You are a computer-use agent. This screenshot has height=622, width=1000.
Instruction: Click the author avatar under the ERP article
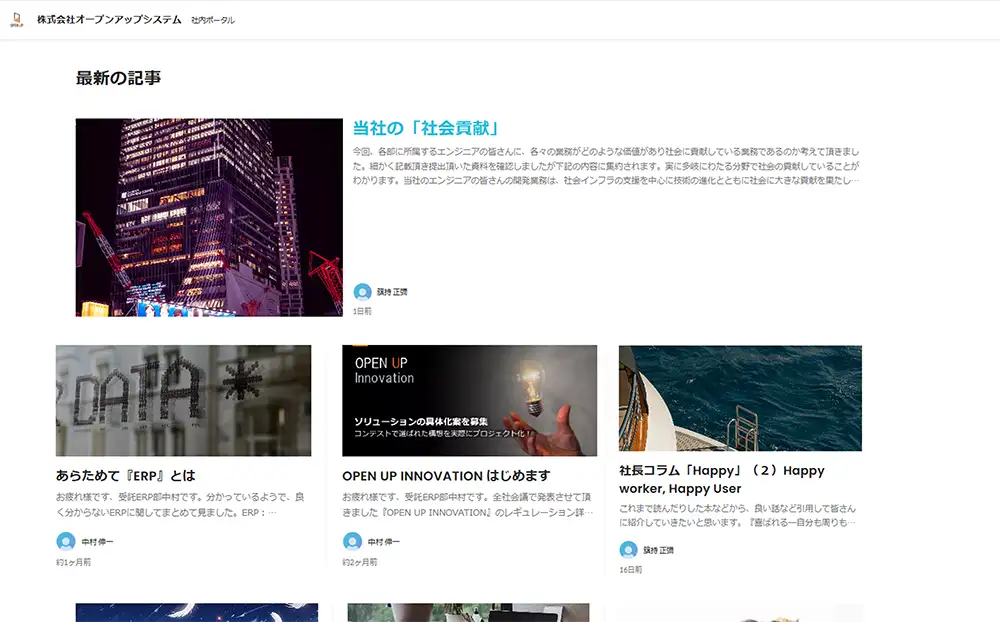(x=66, y=542)
